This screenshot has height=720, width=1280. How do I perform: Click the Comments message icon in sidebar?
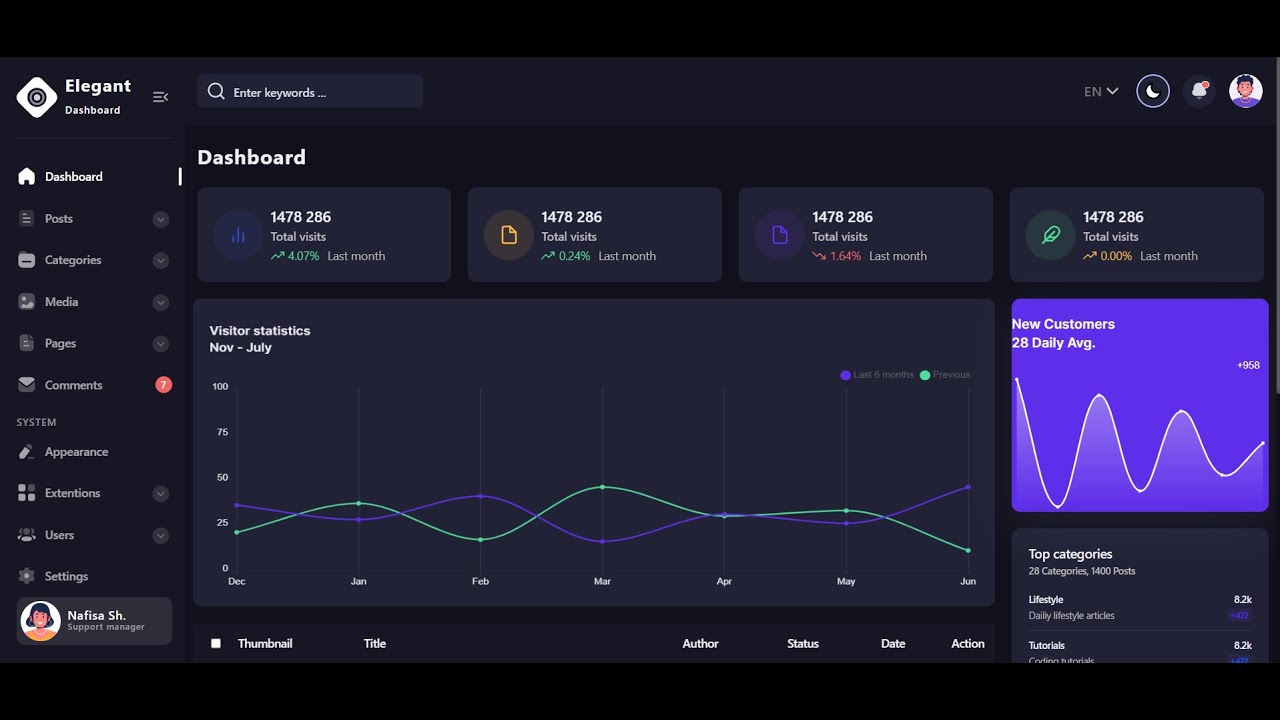tap(27, 385)
